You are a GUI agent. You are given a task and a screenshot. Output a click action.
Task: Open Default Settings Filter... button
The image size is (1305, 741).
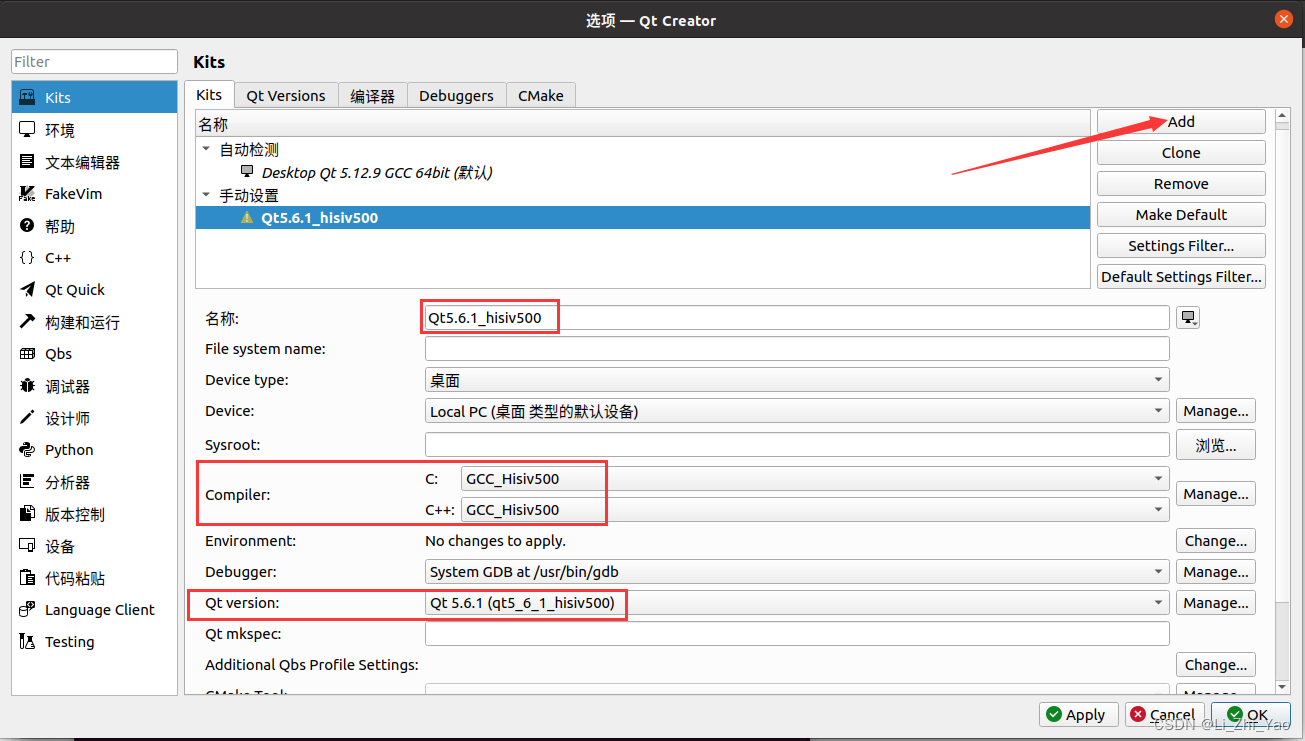coord(1181,276)
